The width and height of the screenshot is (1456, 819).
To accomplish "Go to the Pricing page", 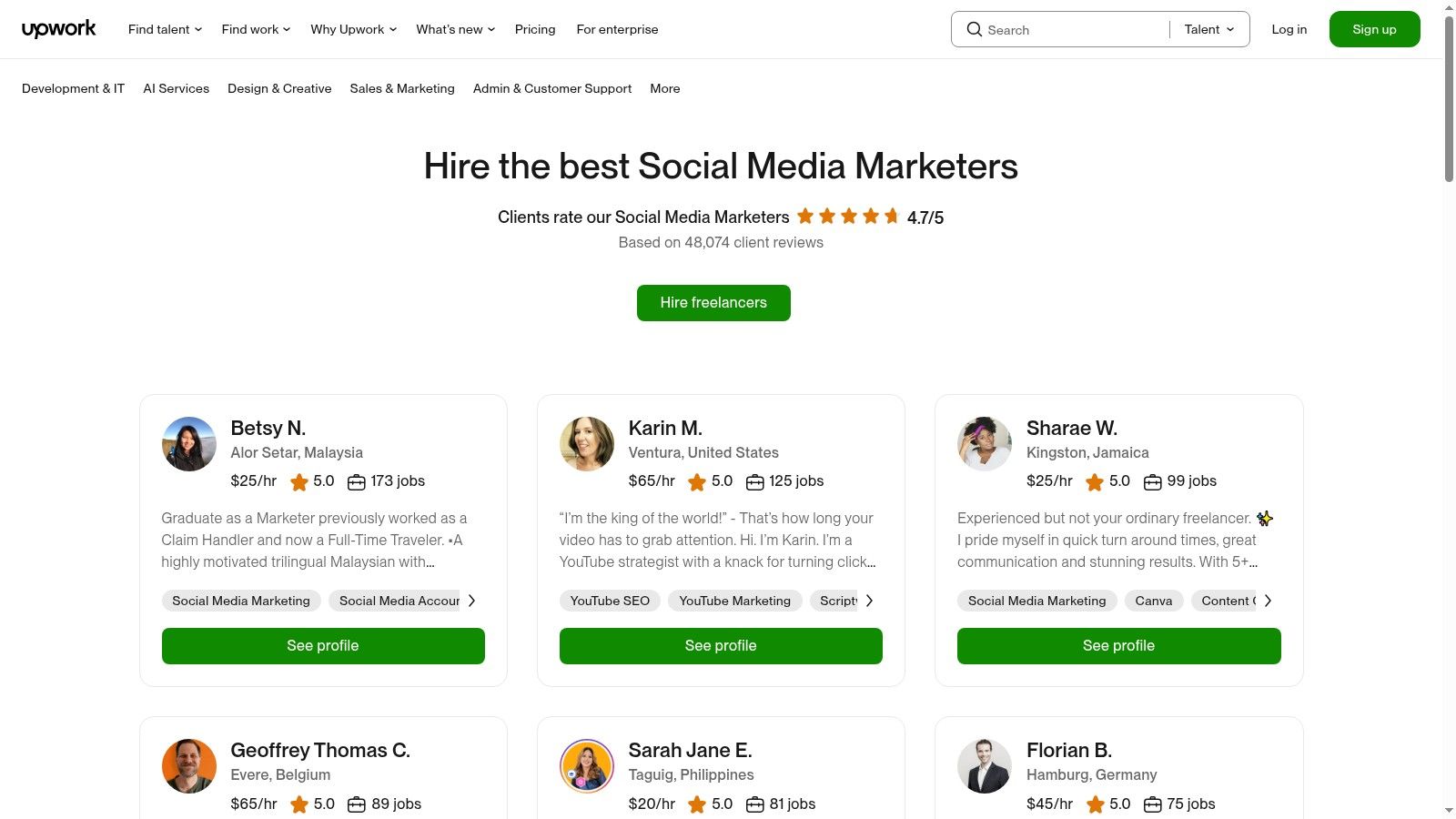I will 535,29.
